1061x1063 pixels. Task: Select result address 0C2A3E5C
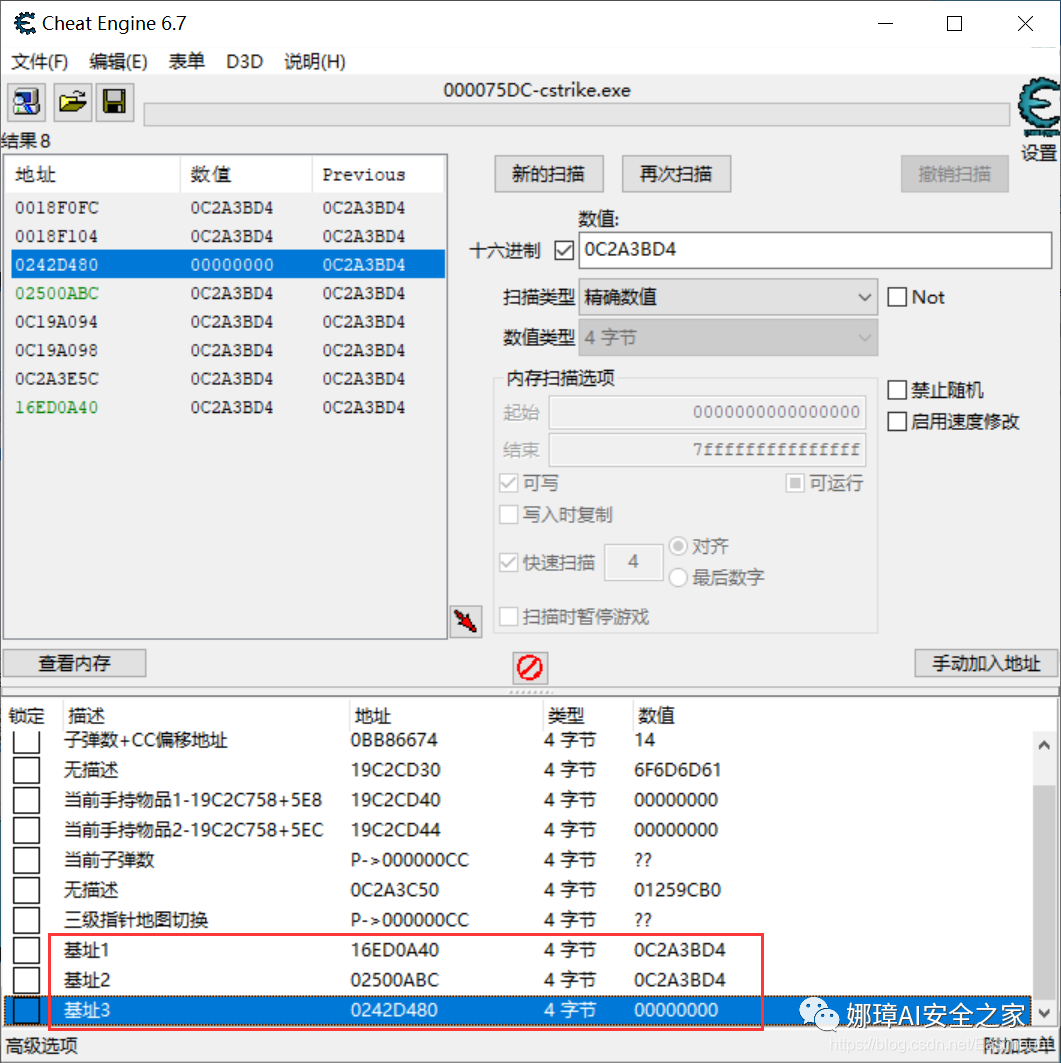coord(57,378)
